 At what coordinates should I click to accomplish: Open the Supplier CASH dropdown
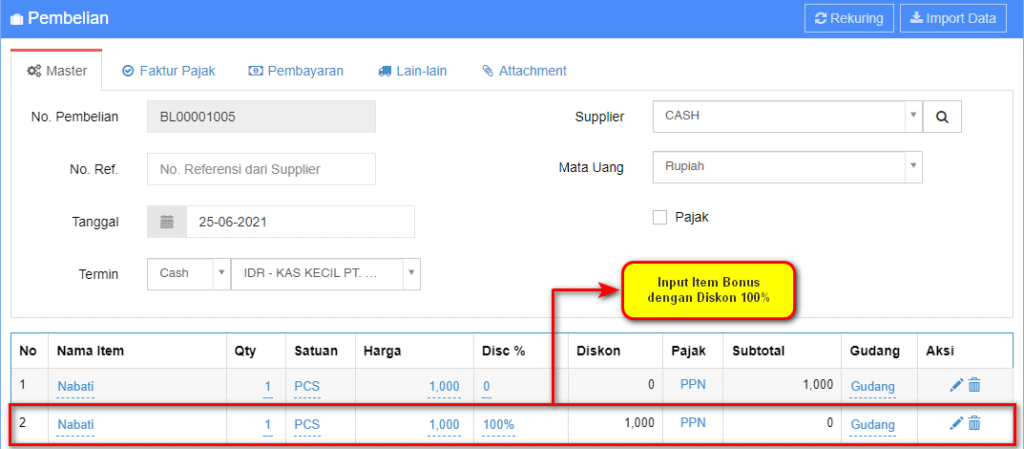pyautogui.click(x=786, y=116)
